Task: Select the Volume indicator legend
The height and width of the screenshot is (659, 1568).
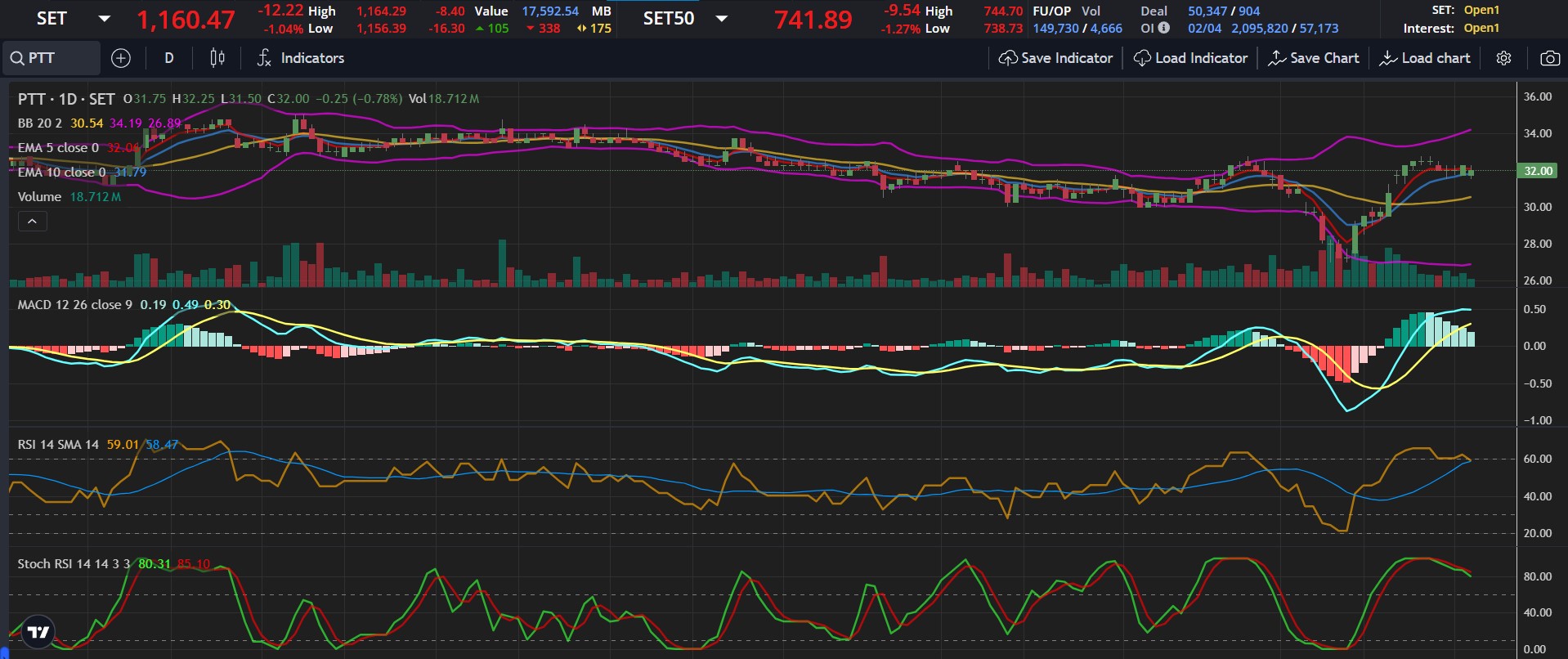Action: [39, 196]
